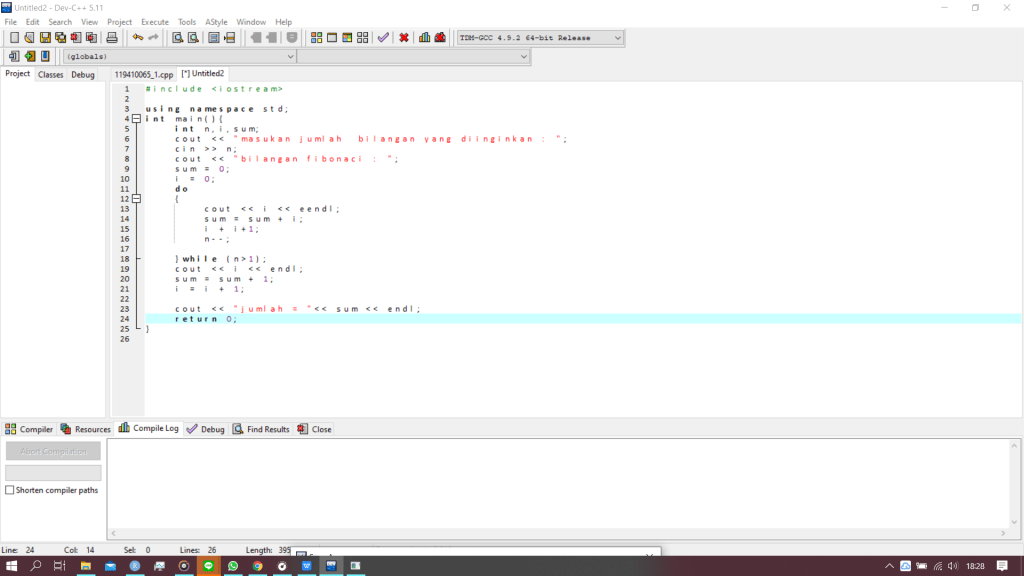Switch to the 119410065_1.cpp editor tab
The height and width of the screenshot is (576, 1024).
tap(143, 74)
